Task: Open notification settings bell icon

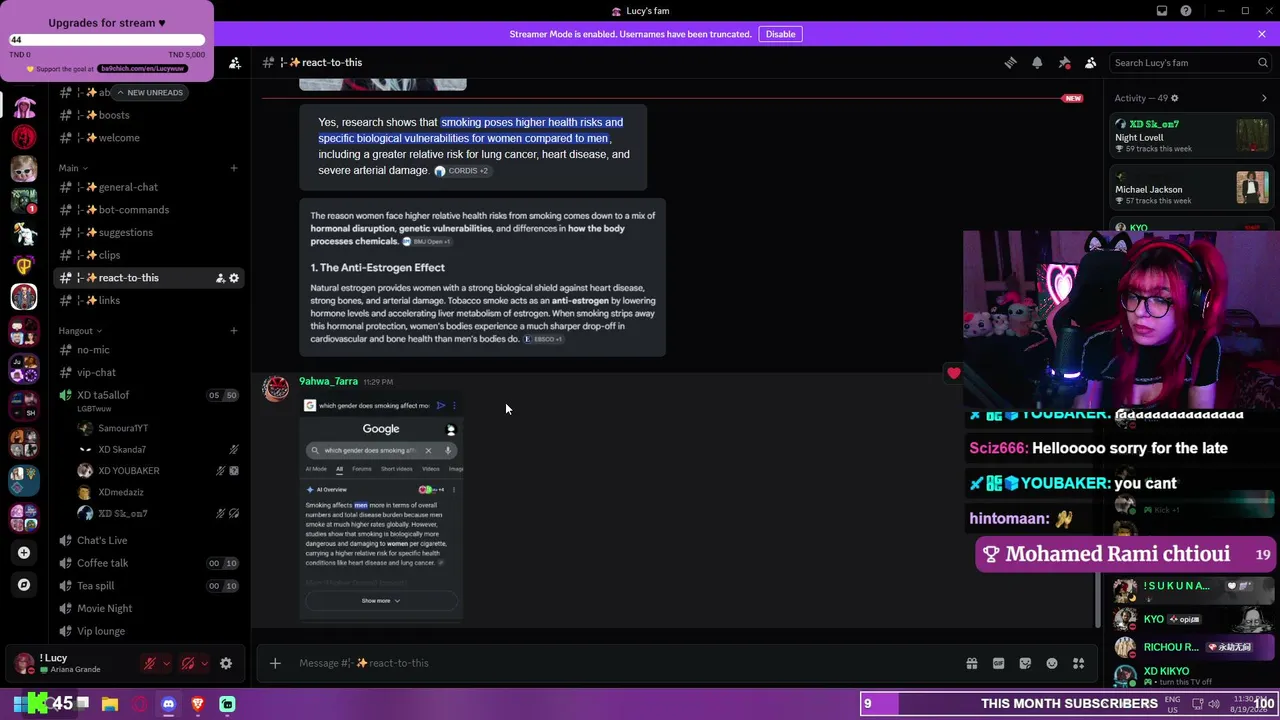Action: tap(1037, 62)
